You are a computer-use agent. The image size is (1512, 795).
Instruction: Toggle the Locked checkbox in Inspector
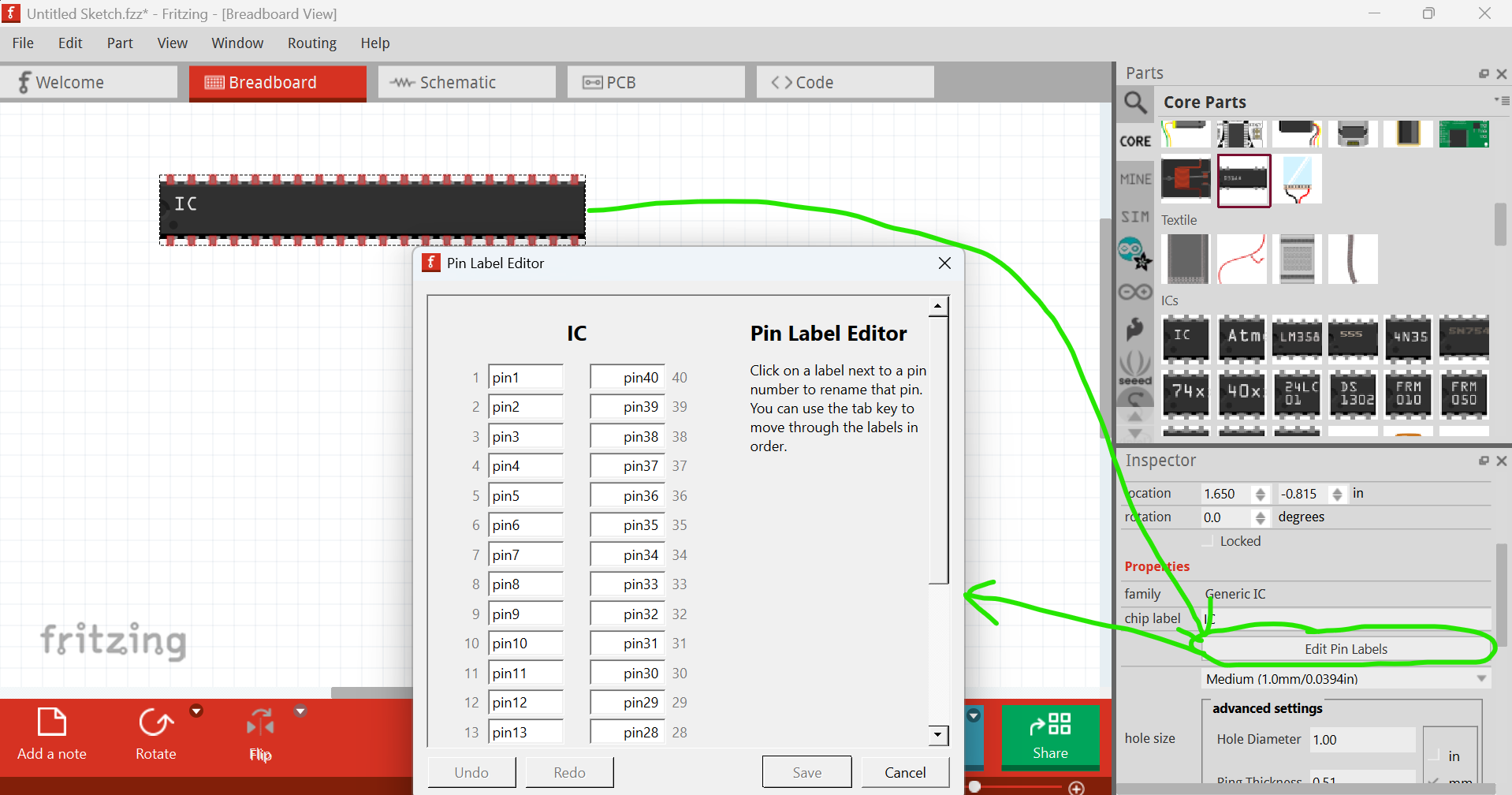(1208, 541)
